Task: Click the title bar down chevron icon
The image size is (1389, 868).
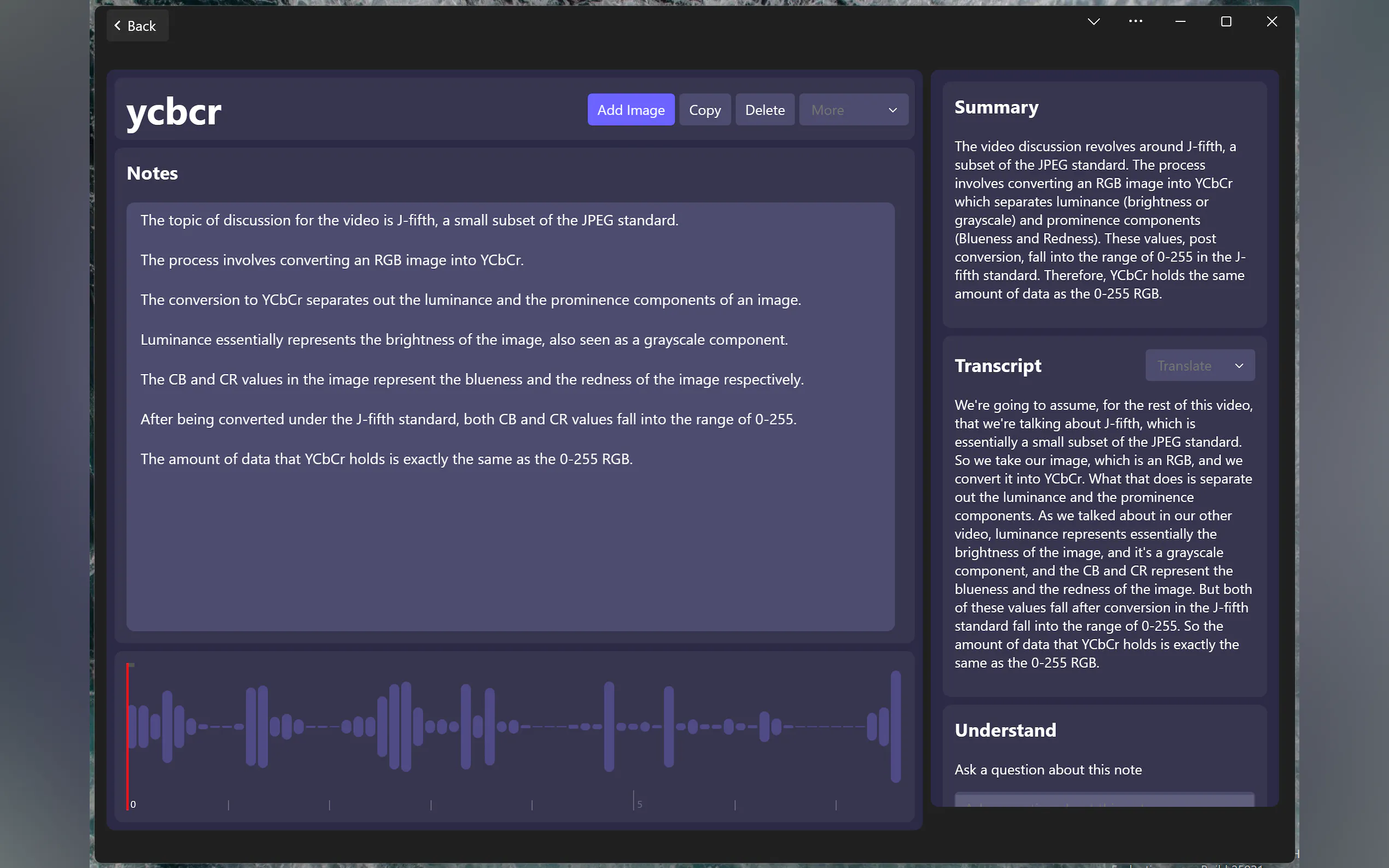Action: click(1093, 22)
